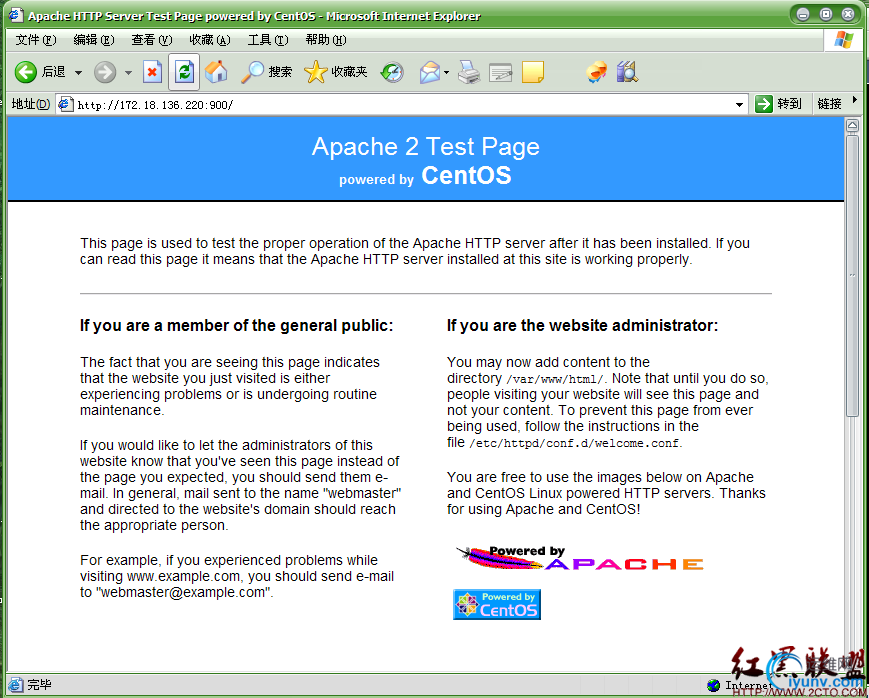869x698 pixels.
Task: Click the /etc/httpd/conf.d/welcome.conf path
Action: (574, 444)
